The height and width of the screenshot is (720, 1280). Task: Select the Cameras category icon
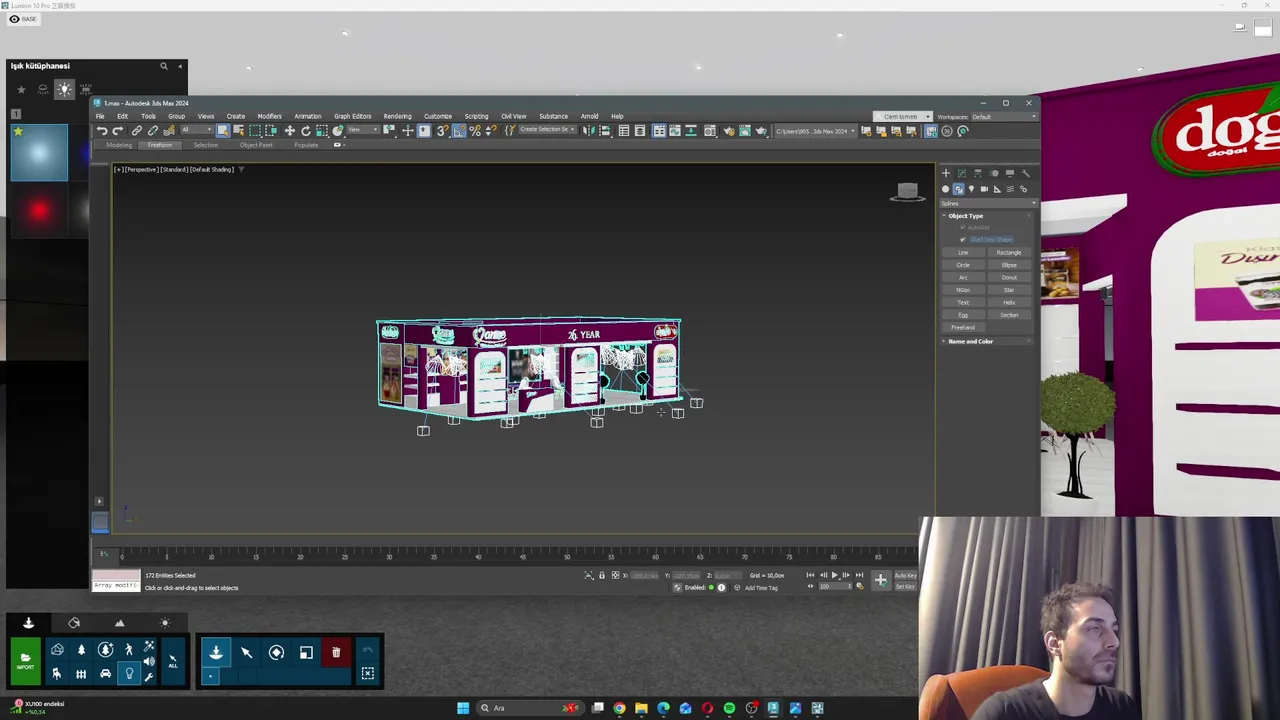click(984, 189)
